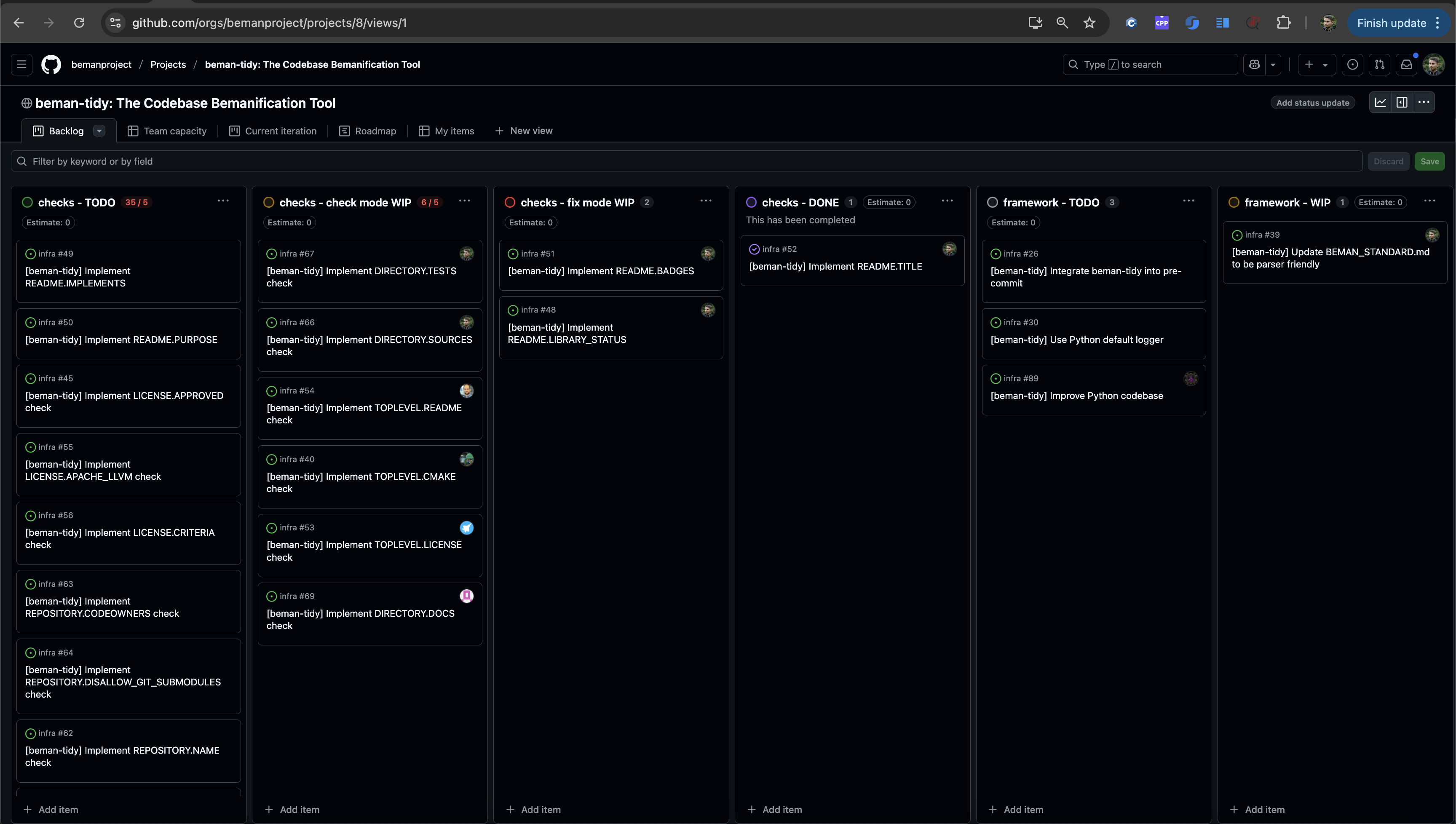This screenshot has width=1456, height=824.
Task: Open issue README.TITLE card link
Action: (835, 266)
